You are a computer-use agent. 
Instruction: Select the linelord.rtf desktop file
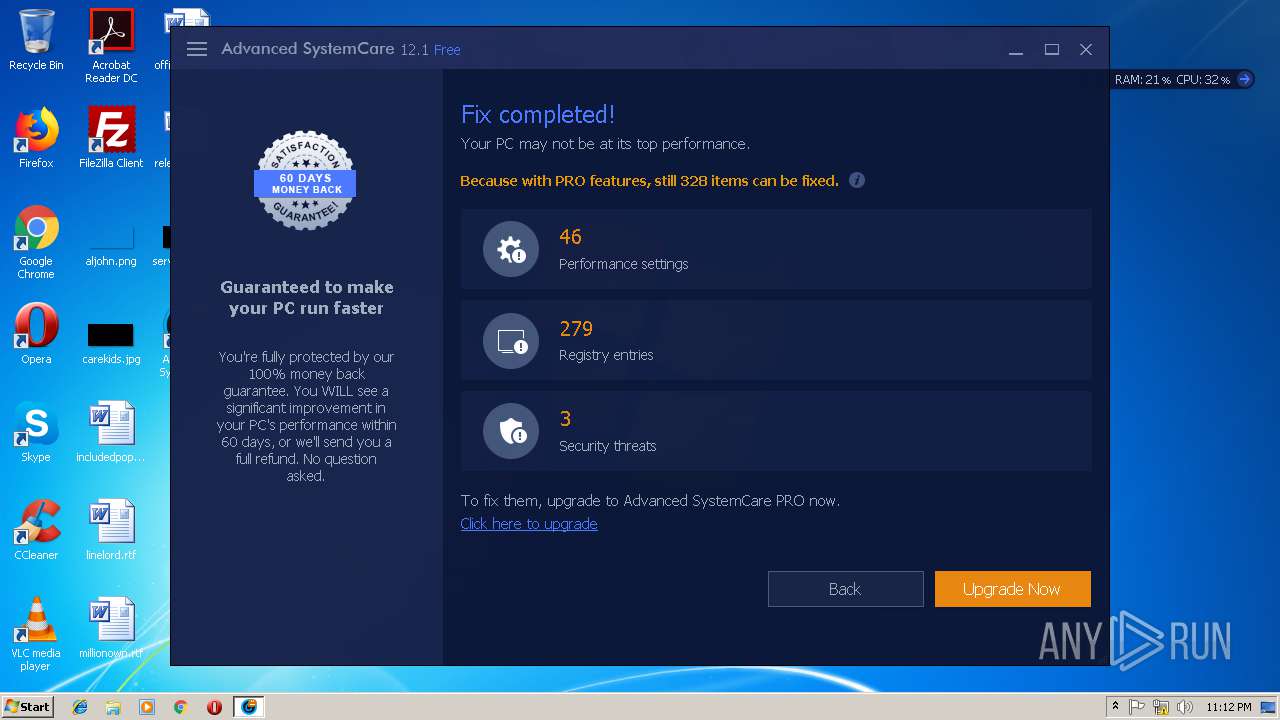pos(111,530)
